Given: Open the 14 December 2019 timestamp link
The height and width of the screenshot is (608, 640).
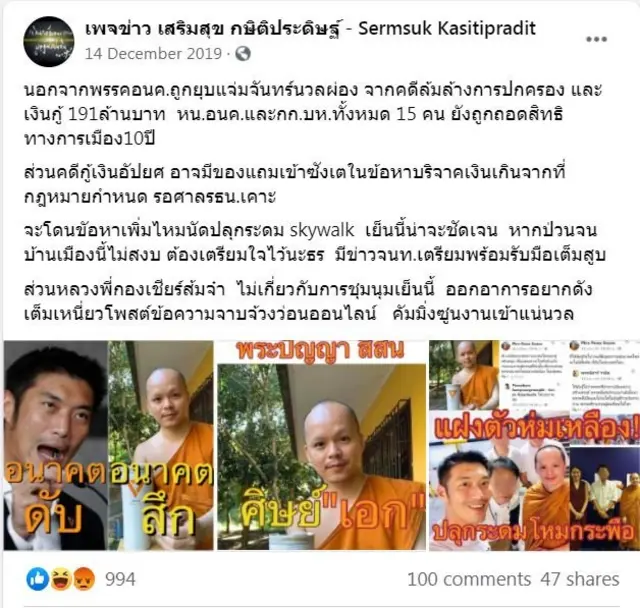Looking at the screenshot, I should point(153,54).
